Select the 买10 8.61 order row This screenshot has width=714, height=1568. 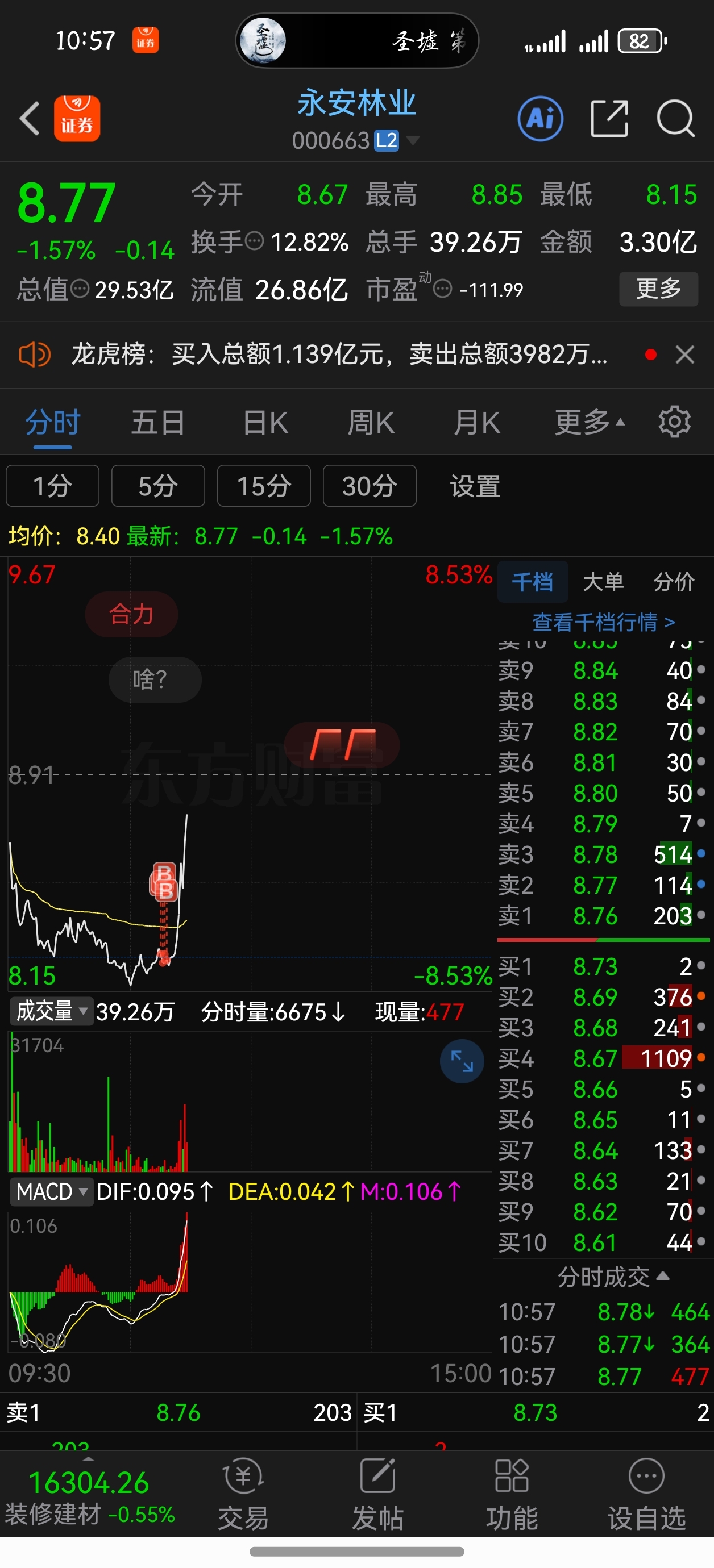603,1242
